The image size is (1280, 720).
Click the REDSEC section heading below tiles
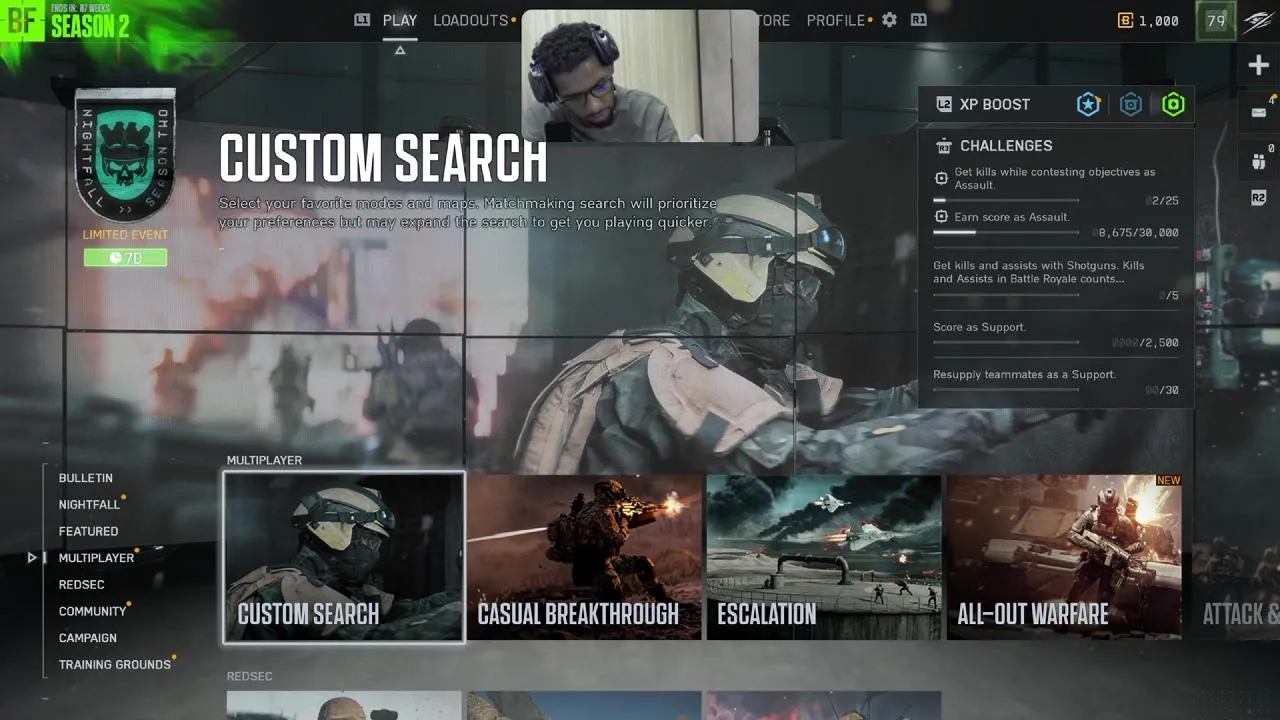click(x=249, y=676)
